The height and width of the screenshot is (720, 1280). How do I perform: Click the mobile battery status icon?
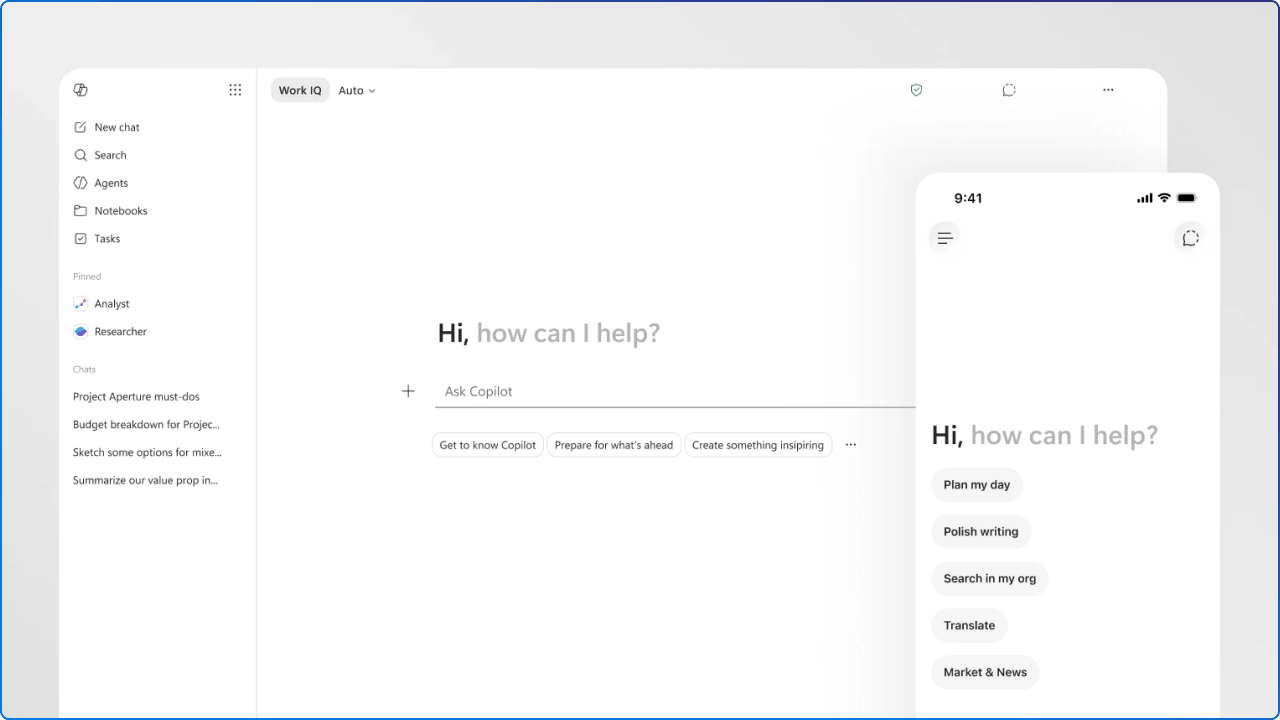(1187, 198)
